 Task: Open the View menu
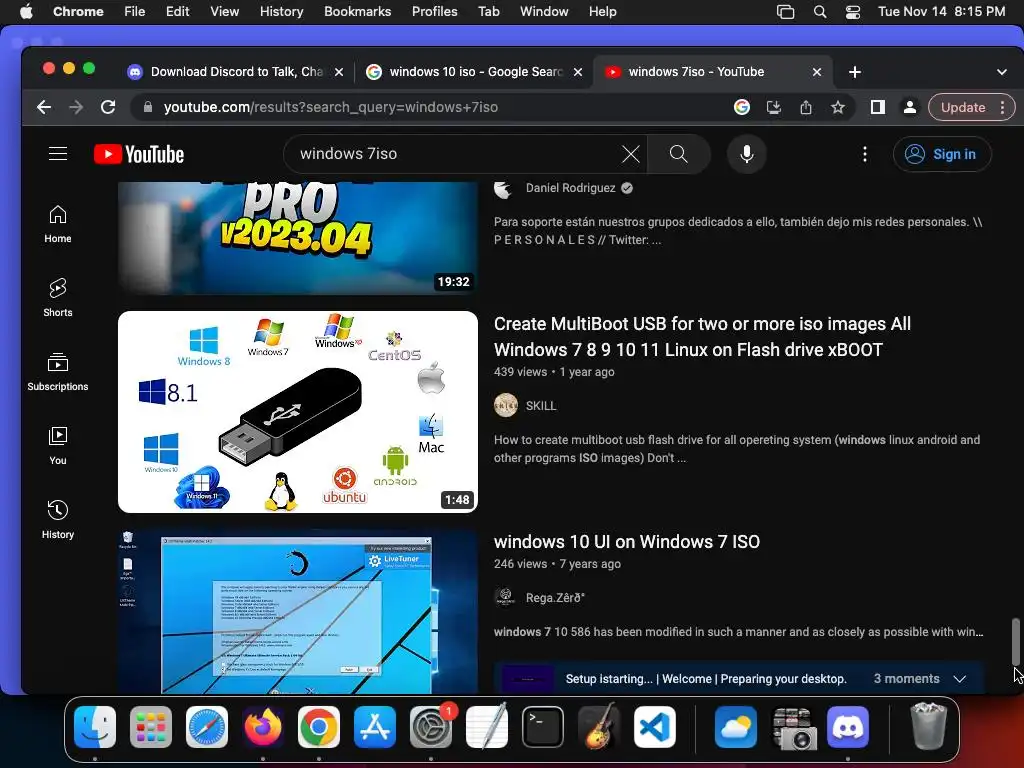(x=224, y=12)
